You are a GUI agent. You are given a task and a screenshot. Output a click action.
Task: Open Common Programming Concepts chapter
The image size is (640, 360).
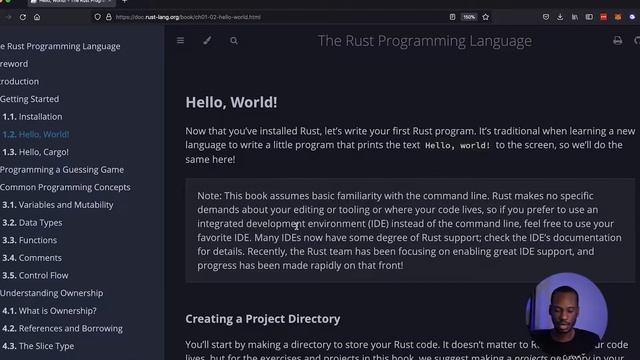point(65,187)
